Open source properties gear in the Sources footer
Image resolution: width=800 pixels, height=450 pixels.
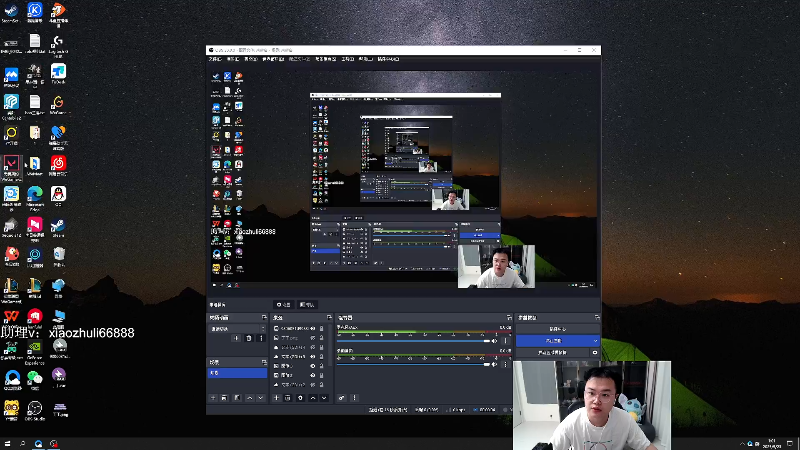click(x=300, y=397)
